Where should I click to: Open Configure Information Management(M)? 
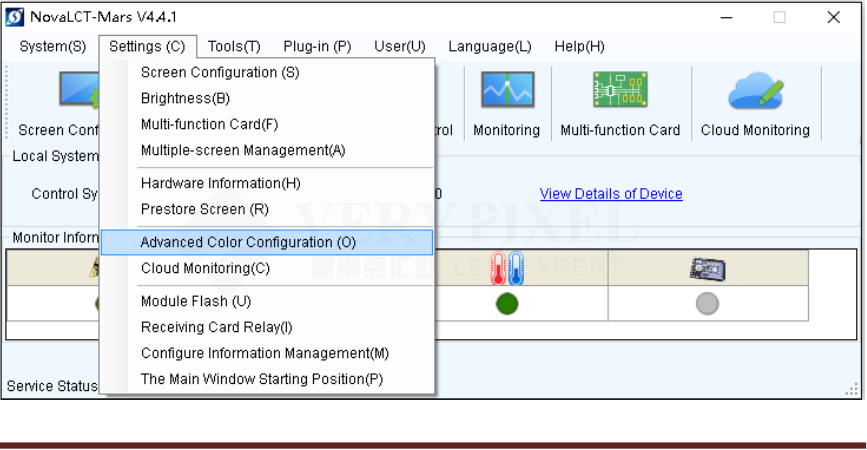tap(267, 353)
